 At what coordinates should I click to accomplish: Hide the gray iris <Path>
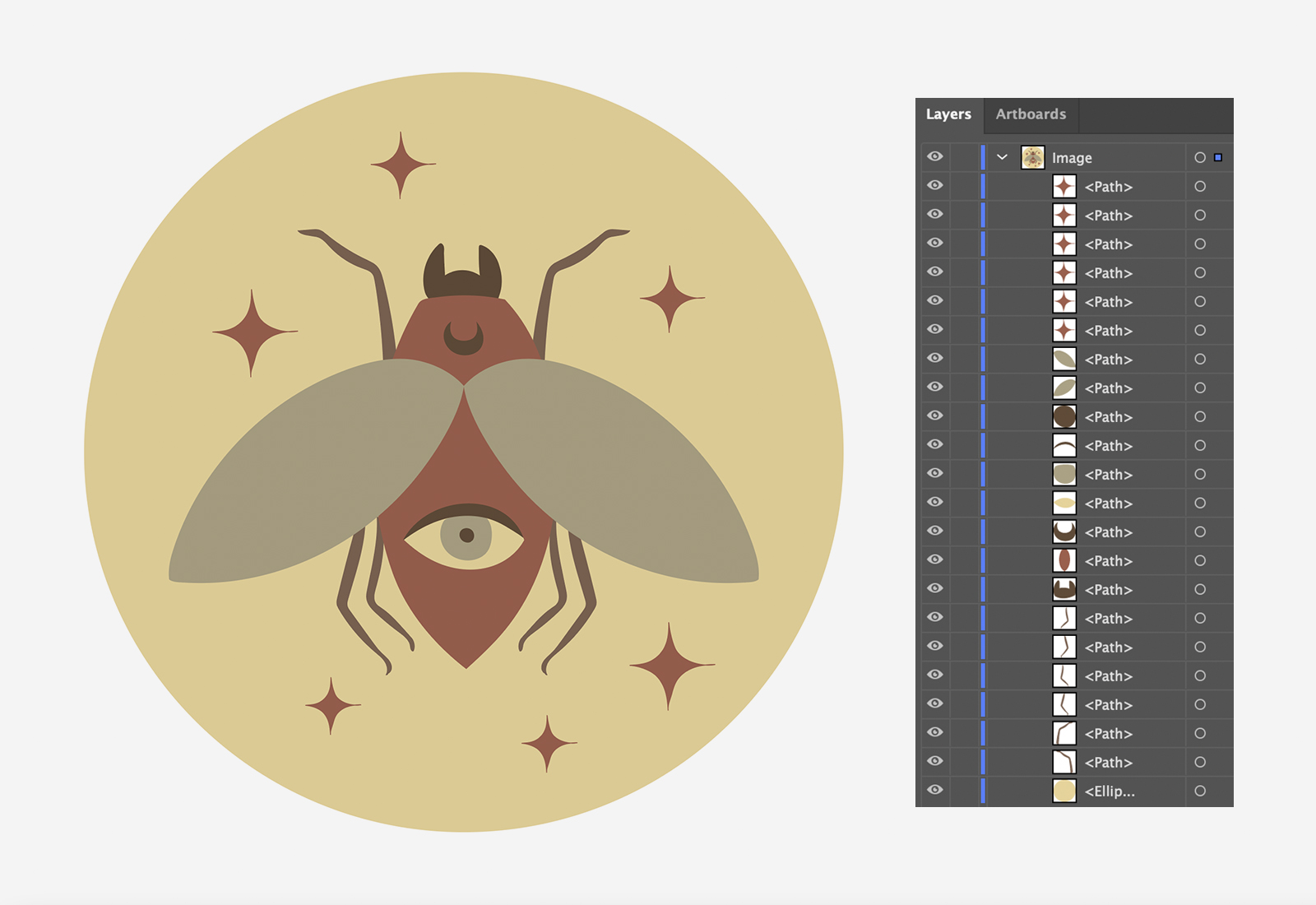pyautogui.click(x=935, y=473)
